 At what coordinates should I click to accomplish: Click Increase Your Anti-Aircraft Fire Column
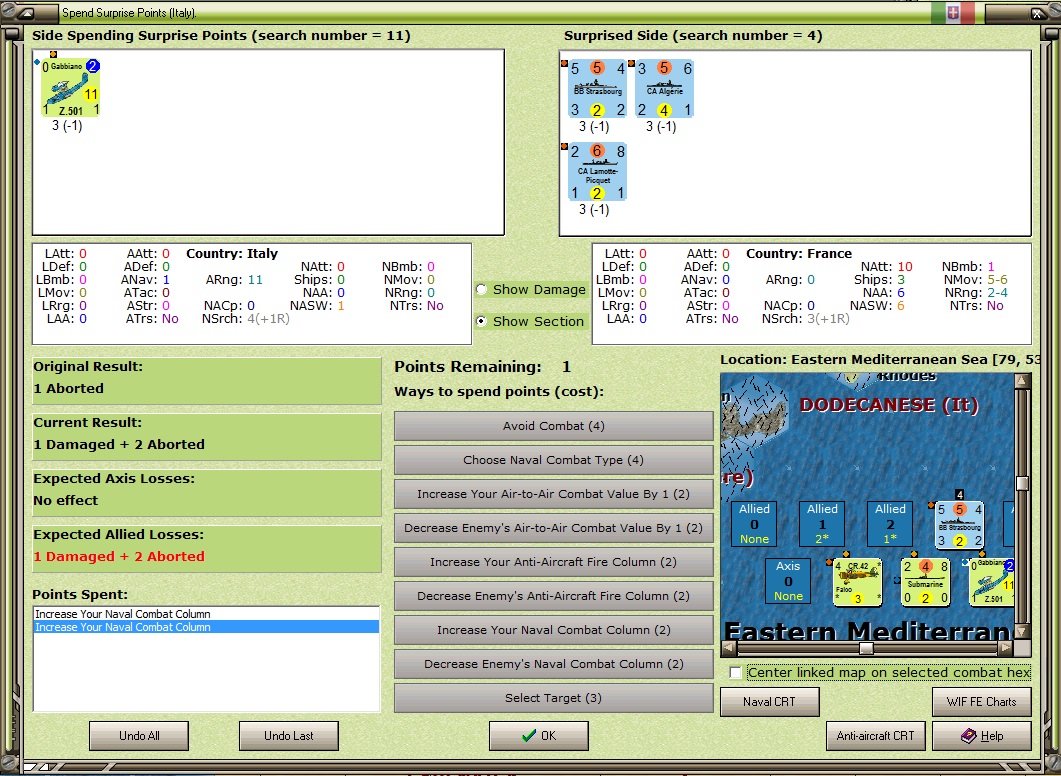tap(554, 562)
